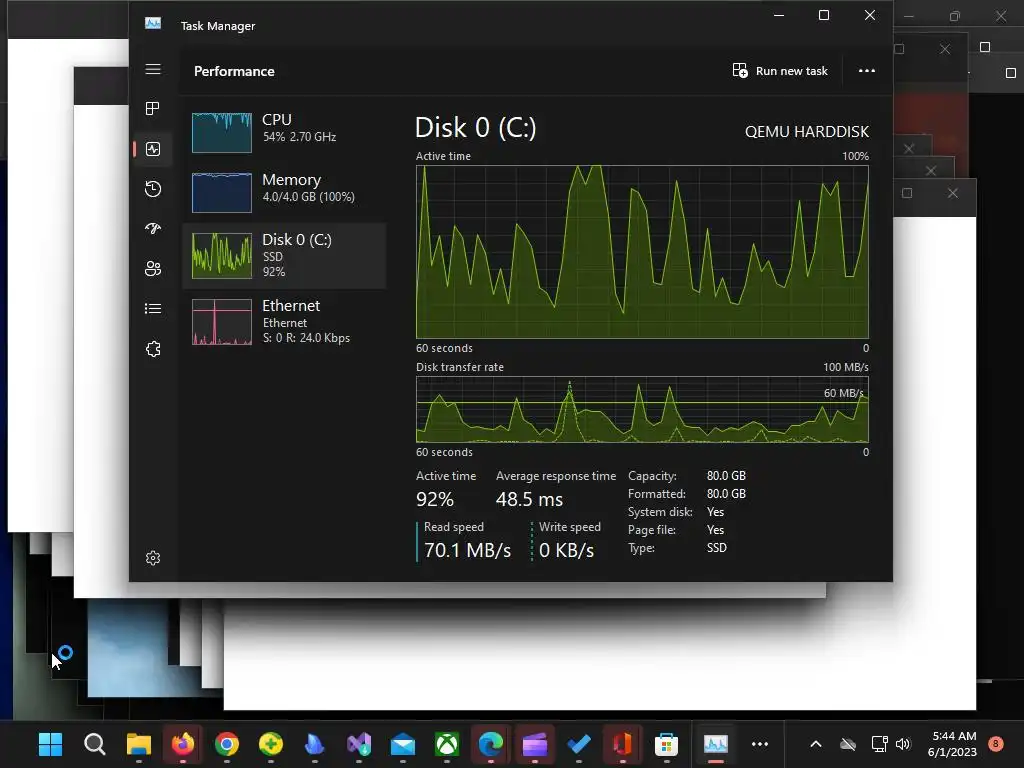Click the Ethernet mini graph thumbnail

coord(222,322)
